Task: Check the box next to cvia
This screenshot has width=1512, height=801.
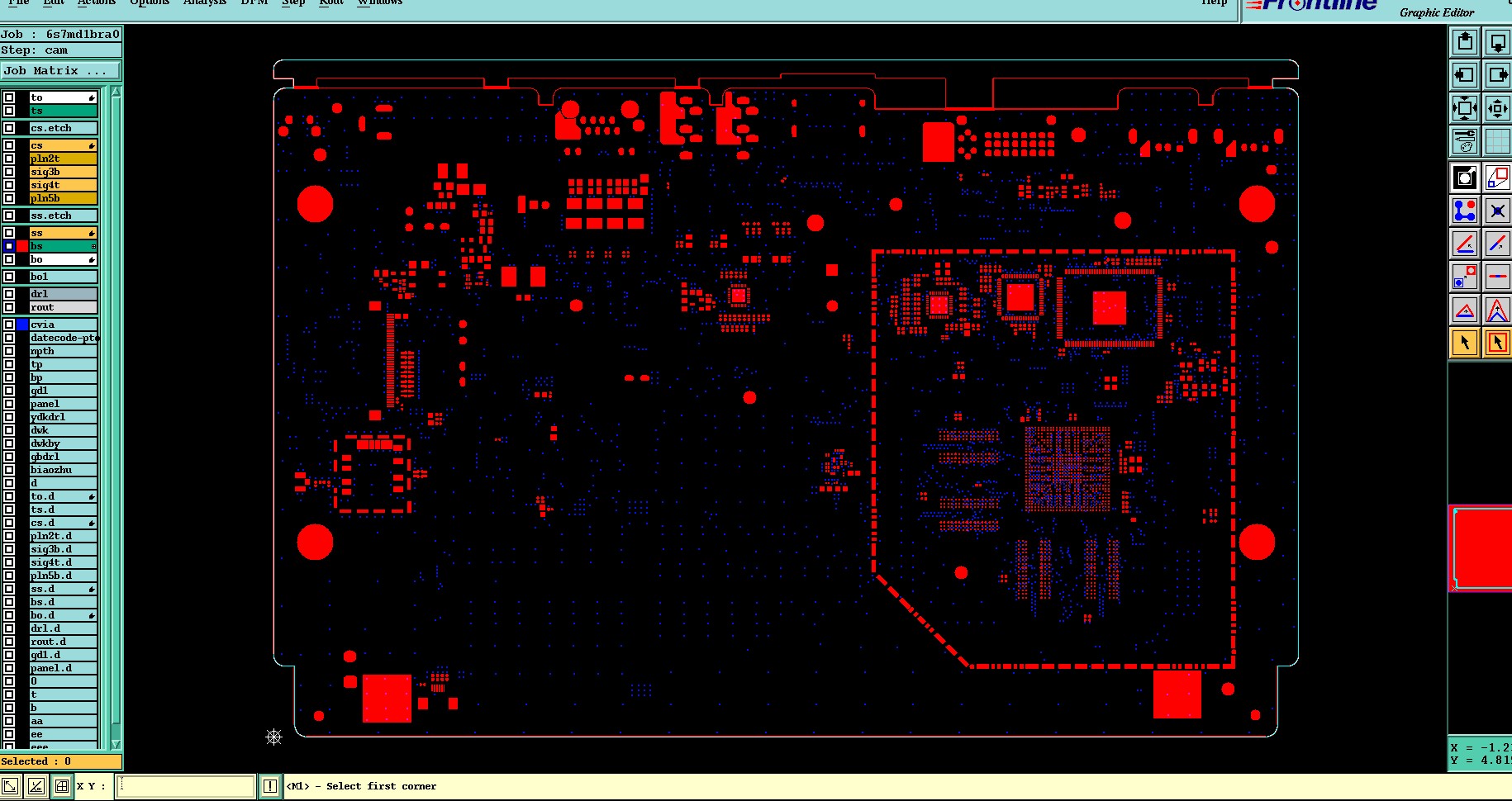Action: click(9, 325)
